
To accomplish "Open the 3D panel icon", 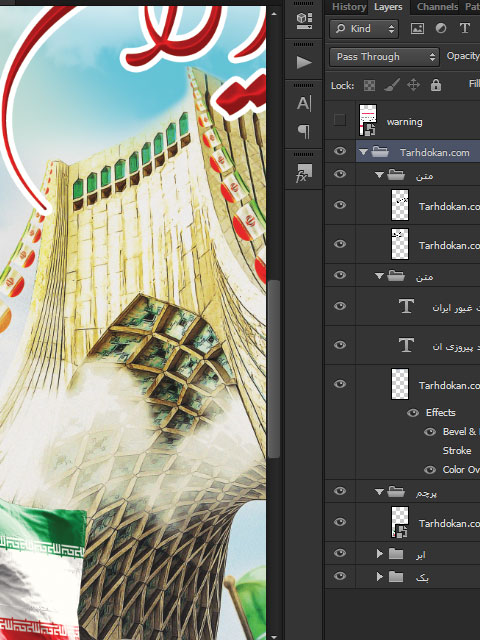I will click(x=304, y=20).
